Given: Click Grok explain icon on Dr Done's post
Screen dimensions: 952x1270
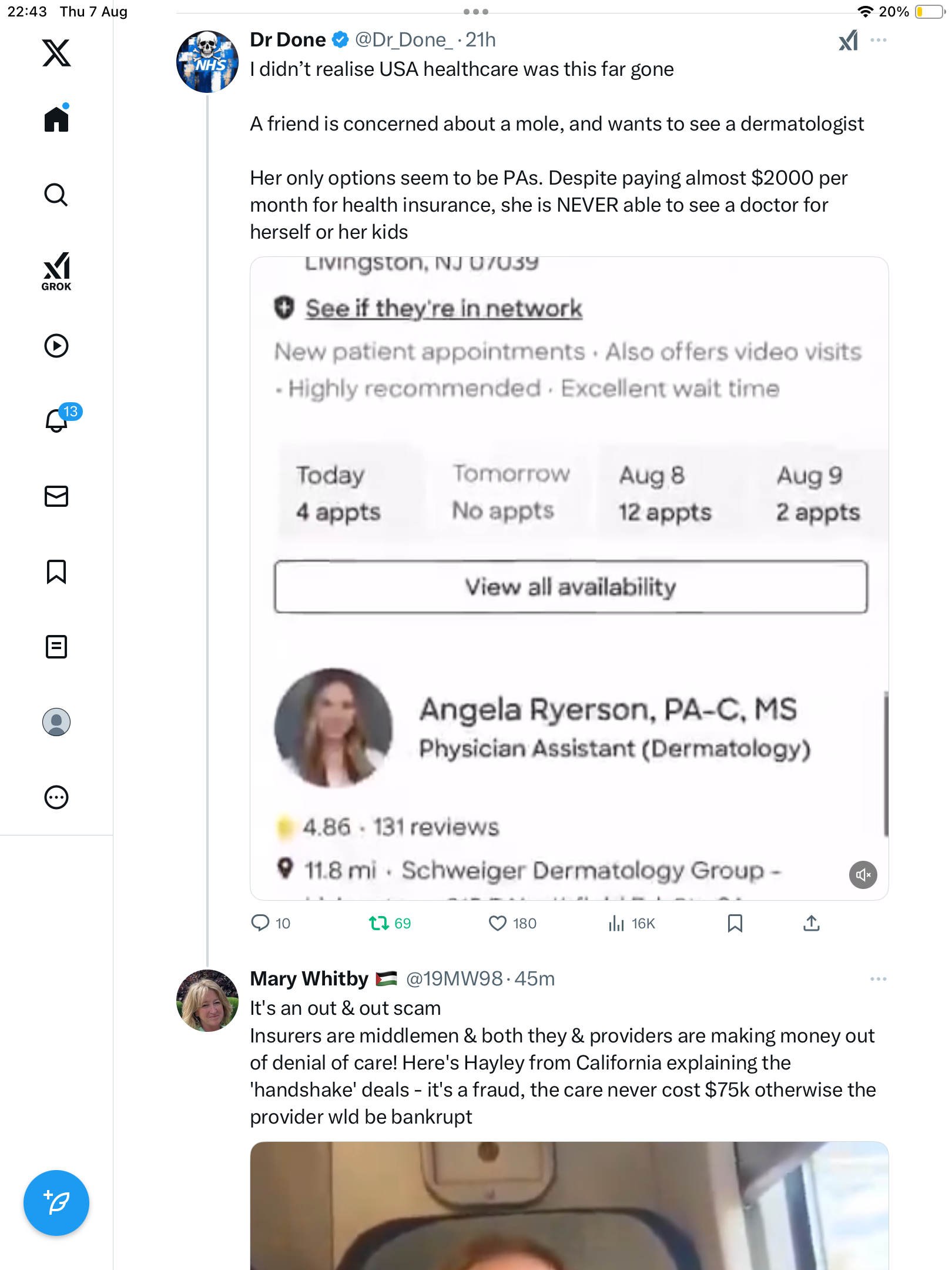Looking at the screenshot, I should point(848,41).
